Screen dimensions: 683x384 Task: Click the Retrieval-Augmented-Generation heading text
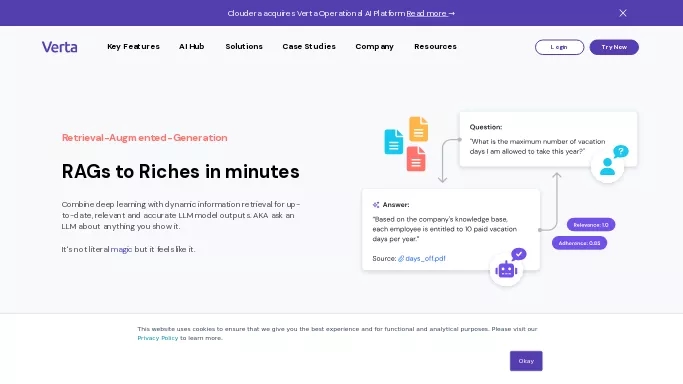click(x=145, y=138)
